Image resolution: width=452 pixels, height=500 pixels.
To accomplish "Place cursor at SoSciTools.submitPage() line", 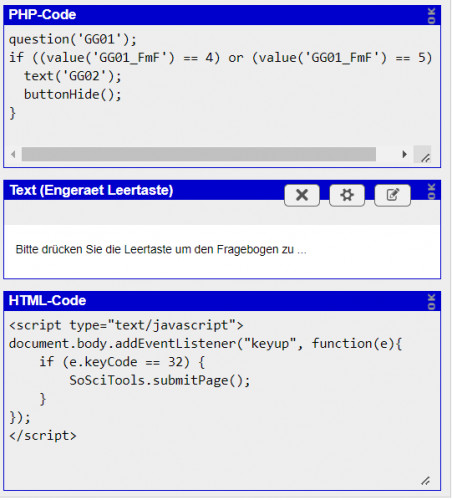I will coord(160,380).
